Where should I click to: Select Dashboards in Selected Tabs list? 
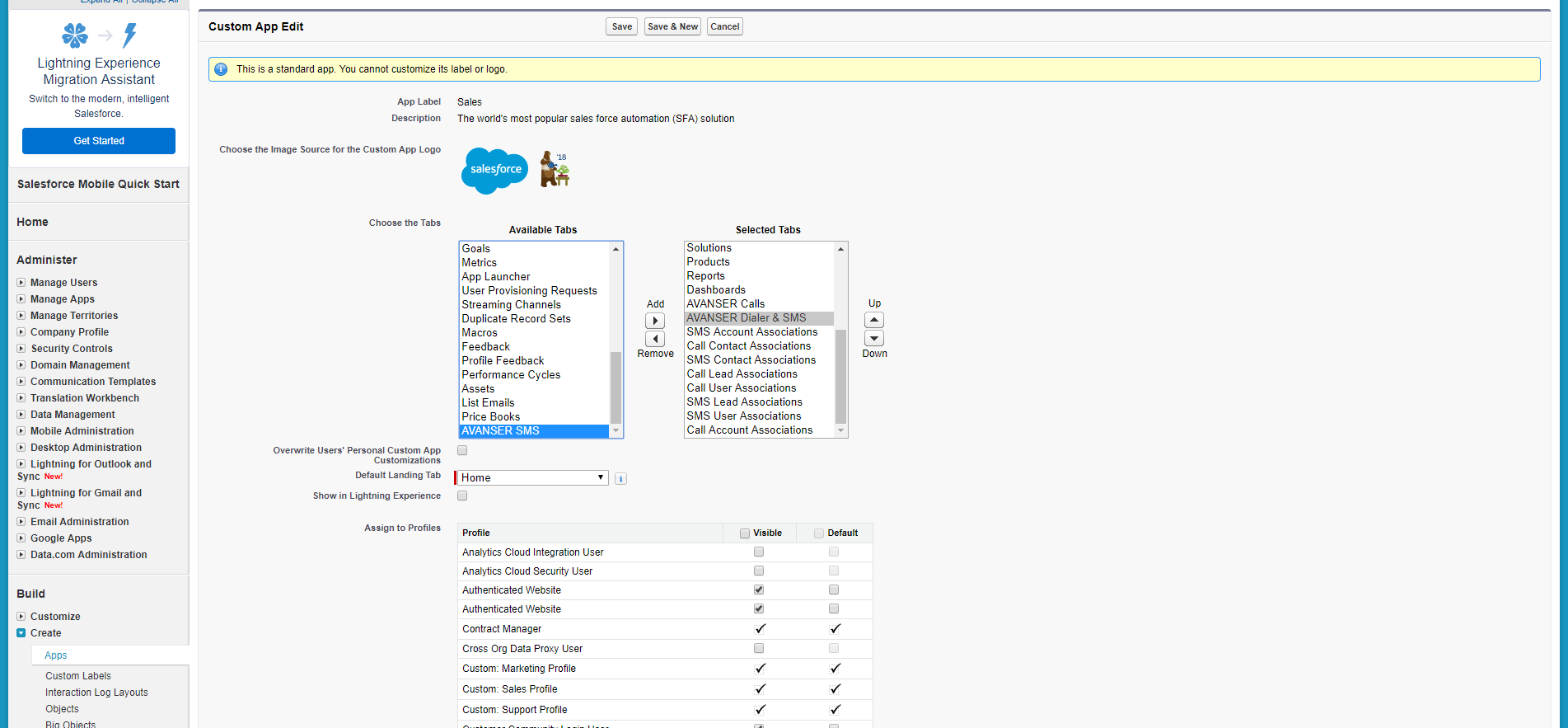716,290
